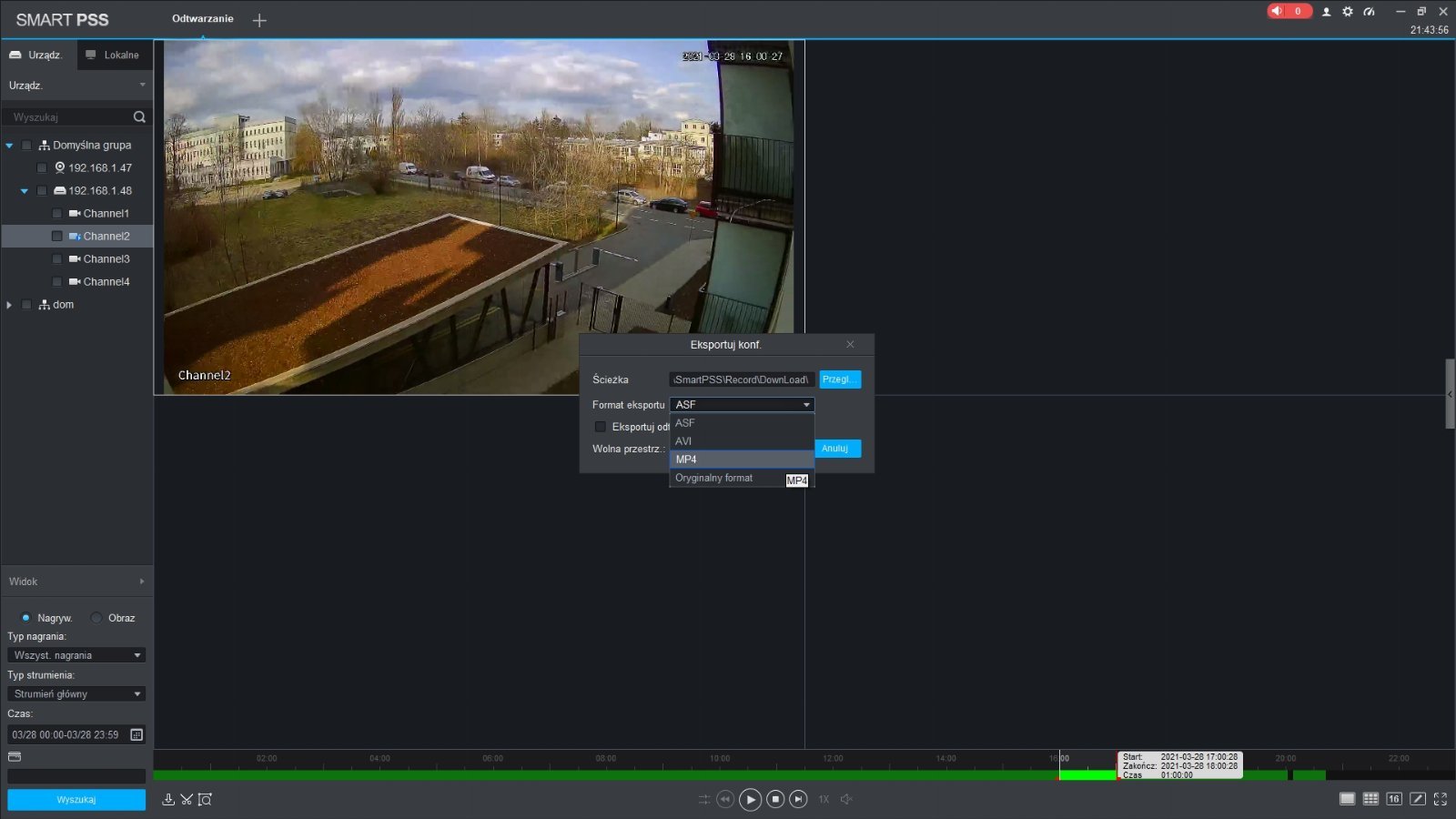Click the scissors clip tool
1456x819 pixels.
187,799
